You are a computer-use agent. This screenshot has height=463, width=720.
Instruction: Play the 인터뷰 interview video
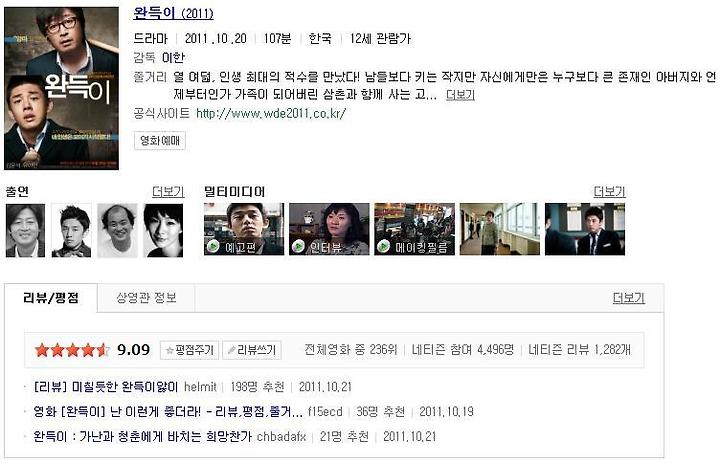[x=329, y=229]
